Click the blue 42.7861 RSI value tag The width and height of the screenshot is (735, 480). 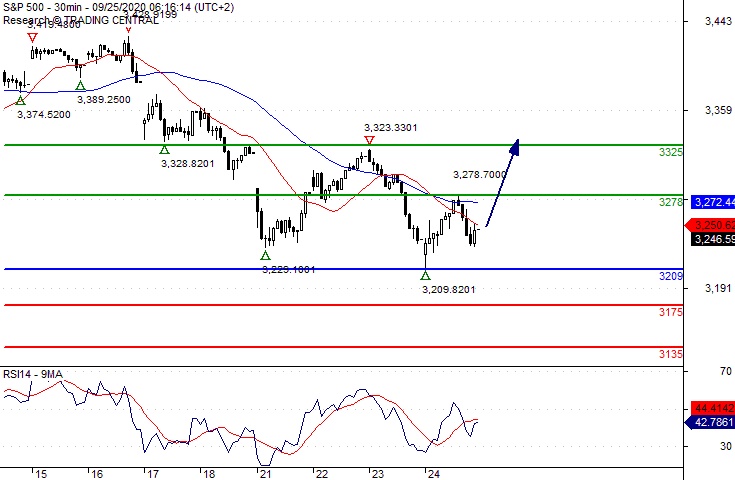[710, 422]
